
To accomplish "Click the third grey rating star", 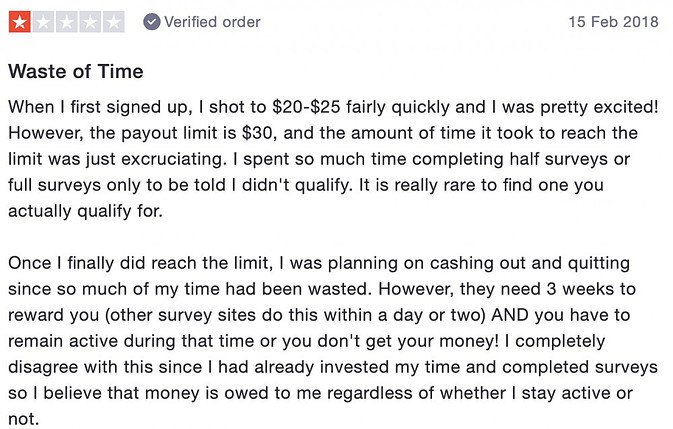I will [67, 22].
